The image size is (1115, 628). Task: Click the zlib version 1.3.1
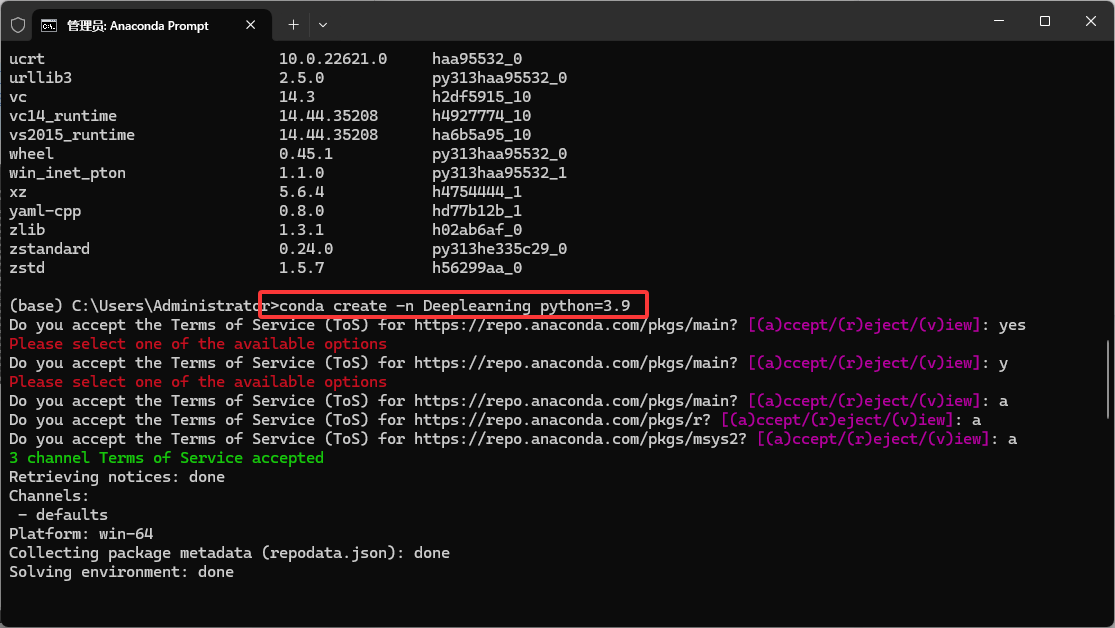click(302, 230)
